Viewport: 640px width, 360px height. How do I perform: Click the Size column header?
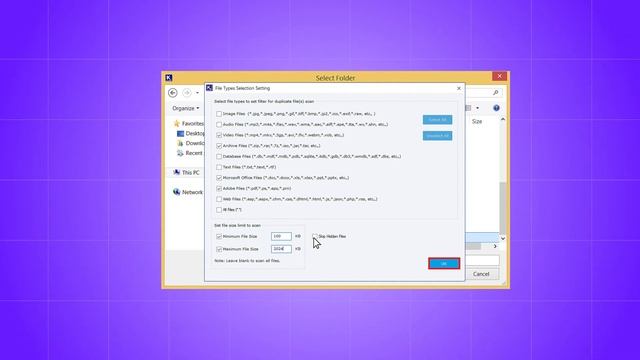[477, 122]
